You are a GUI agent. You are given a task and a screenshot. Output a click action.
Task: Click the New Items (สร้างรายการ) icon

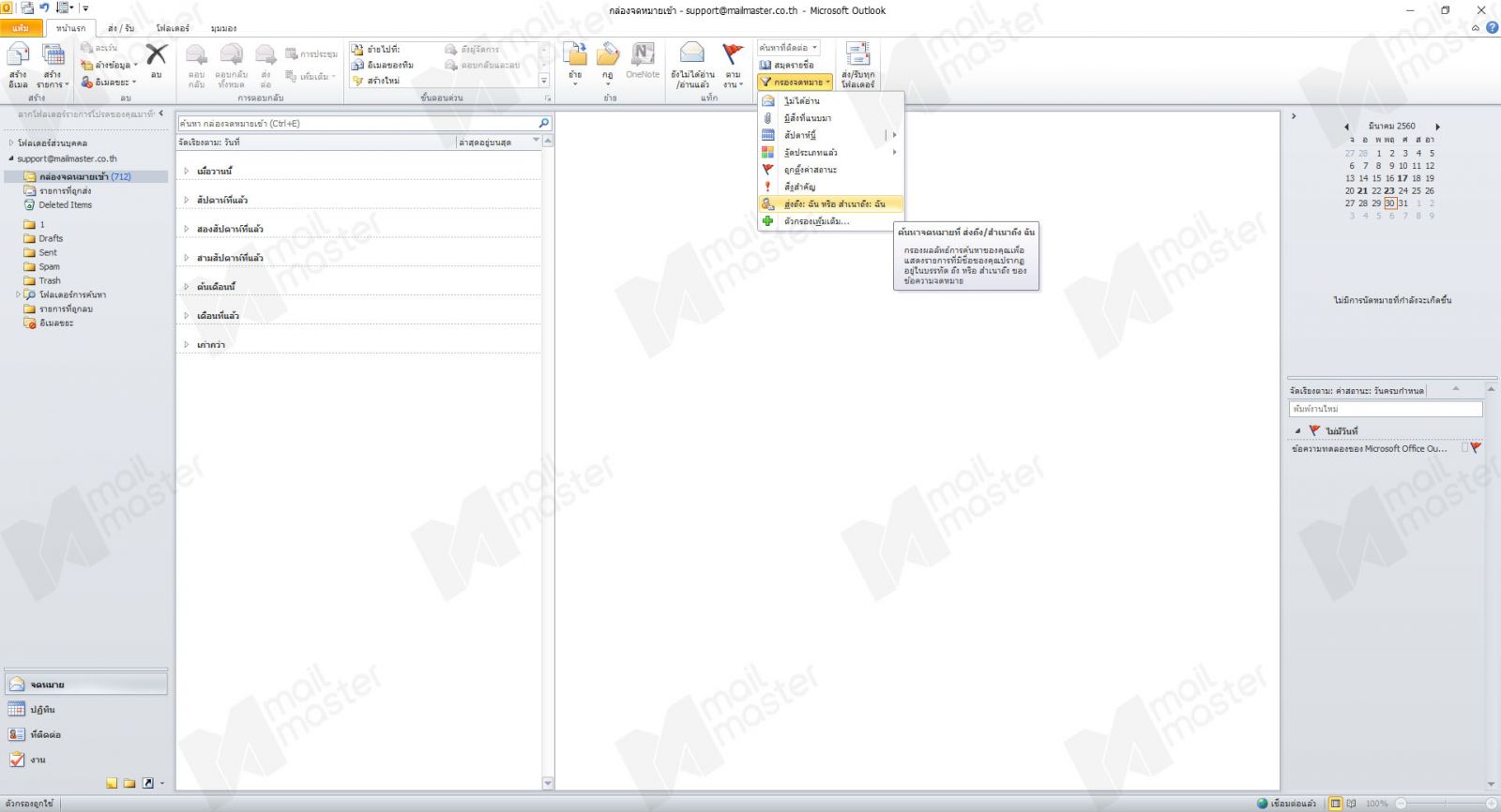point(53,56)
